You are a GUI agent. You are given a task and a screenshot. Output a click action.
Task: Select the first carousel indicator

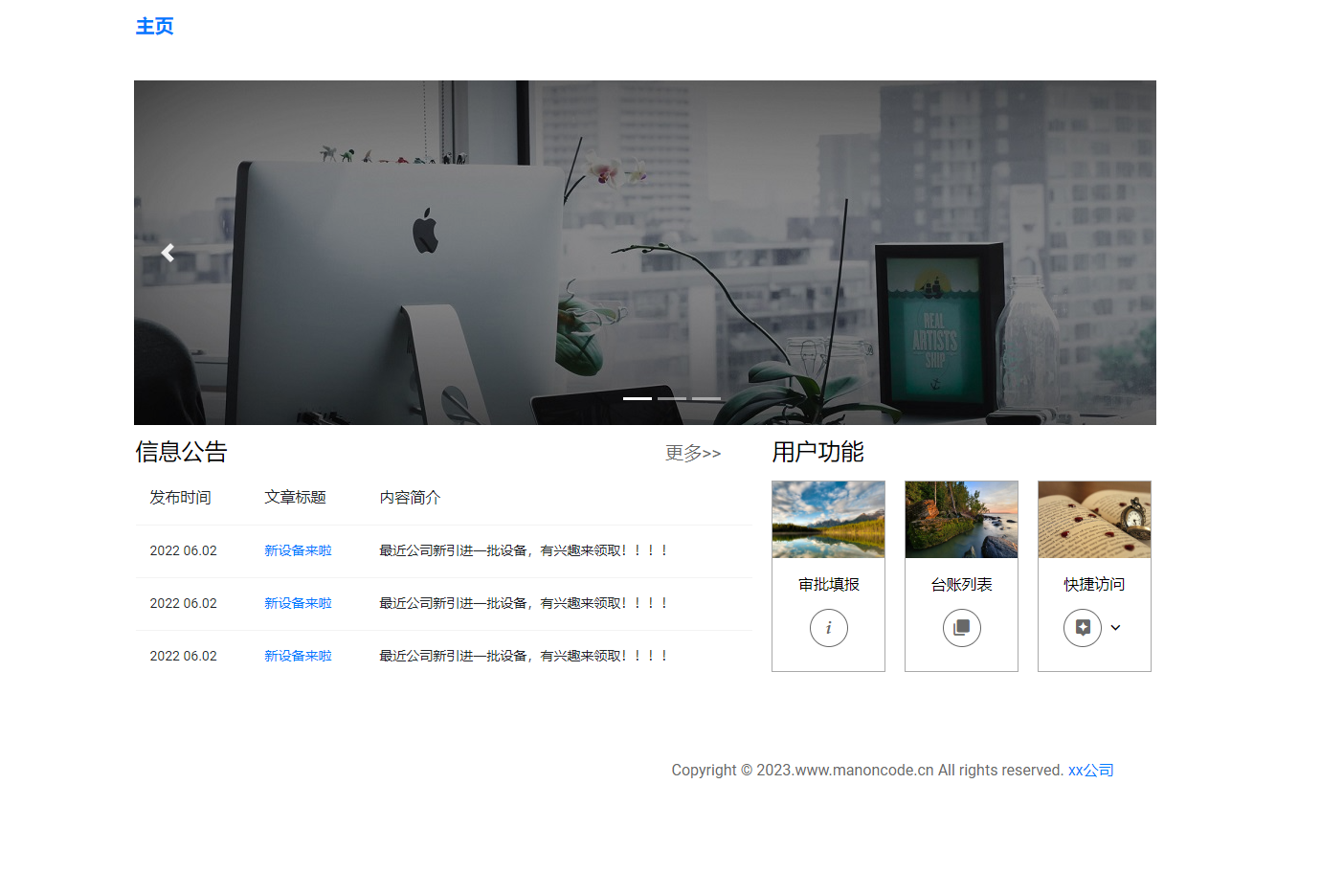pyautogui.click(x=638, y=398)
